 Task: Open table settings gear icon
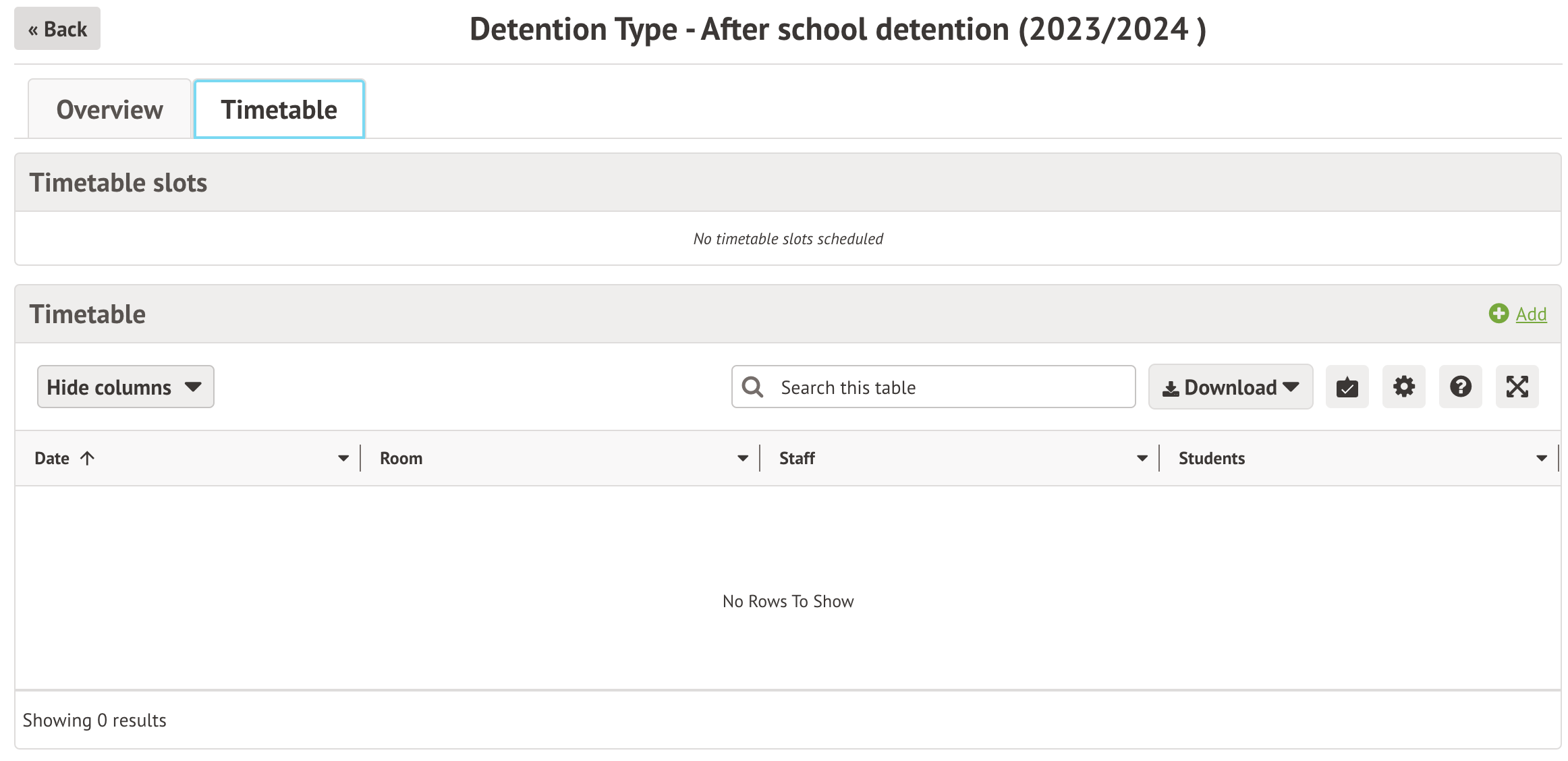click(1403, 387)
